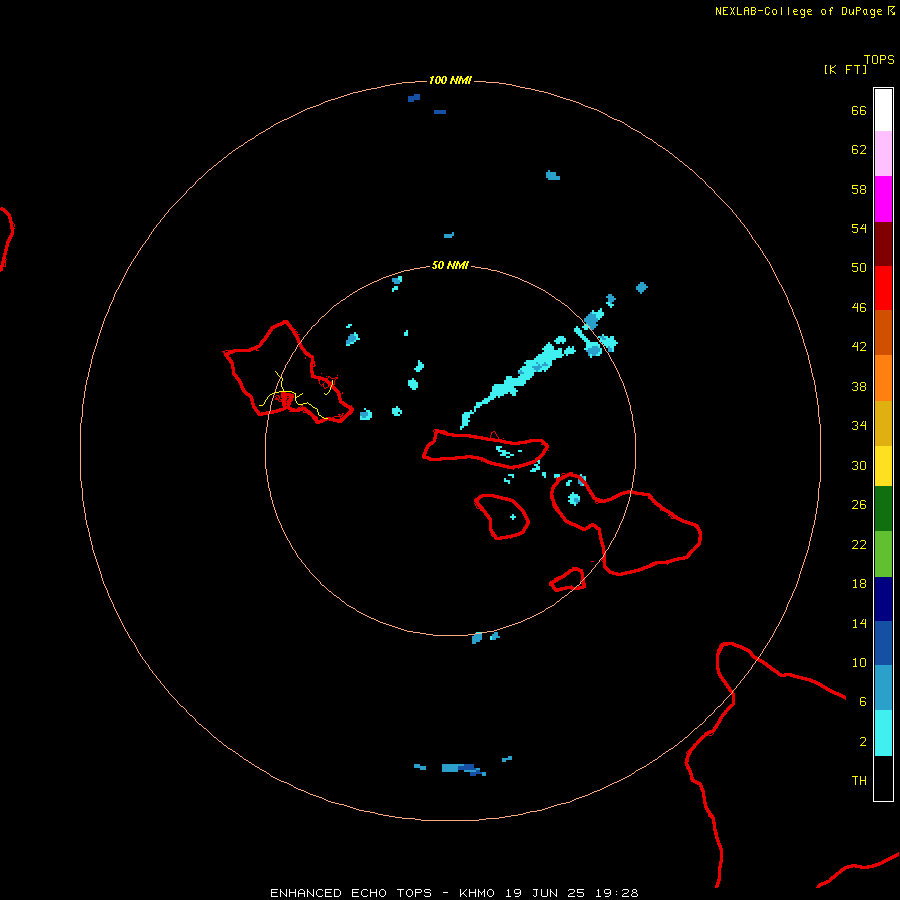Click the black TH threshold swatch

coord(883,778)
